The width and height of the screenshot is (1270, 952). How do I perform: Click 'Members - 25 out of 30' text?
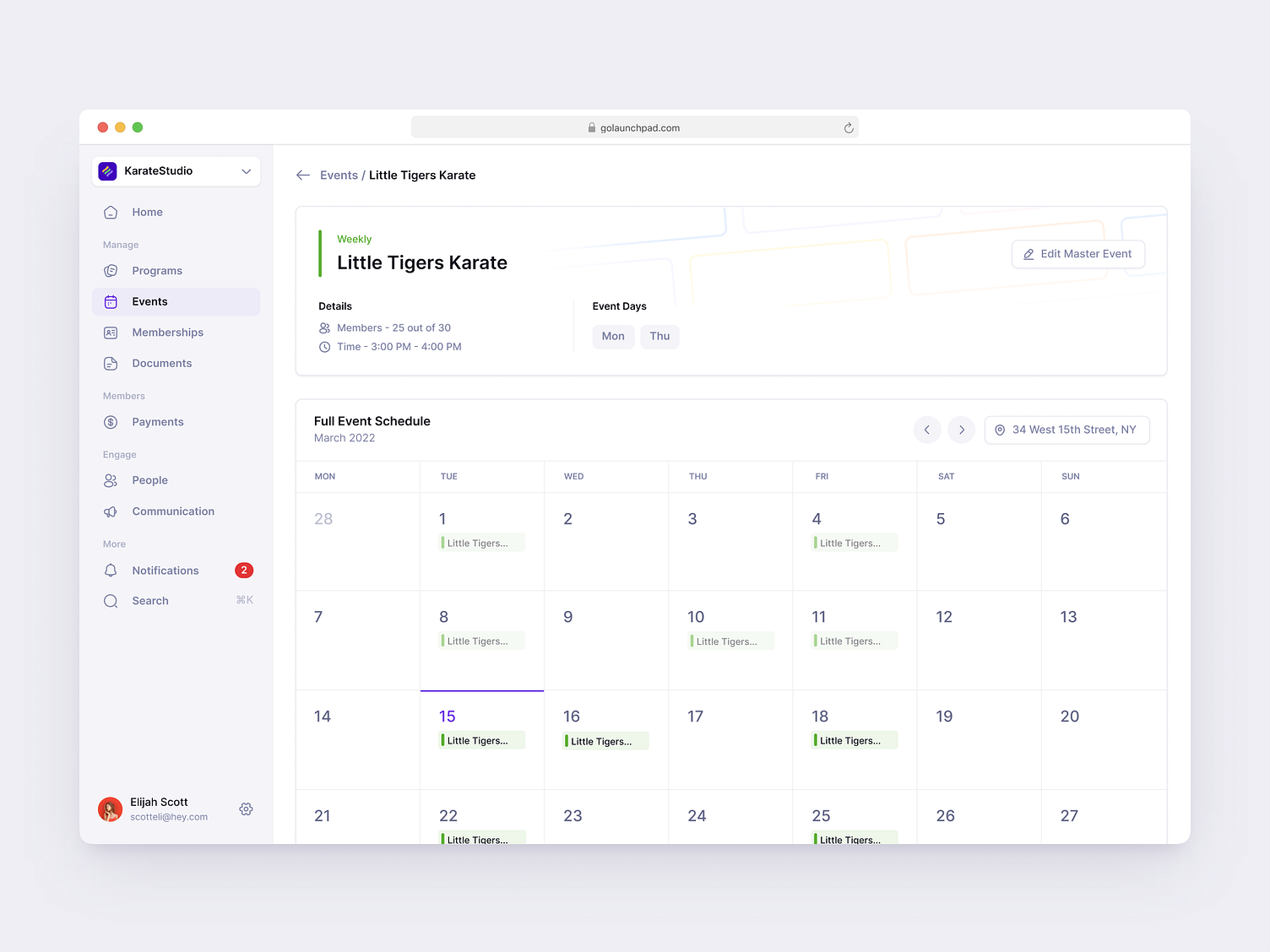[x=393, y=328]
